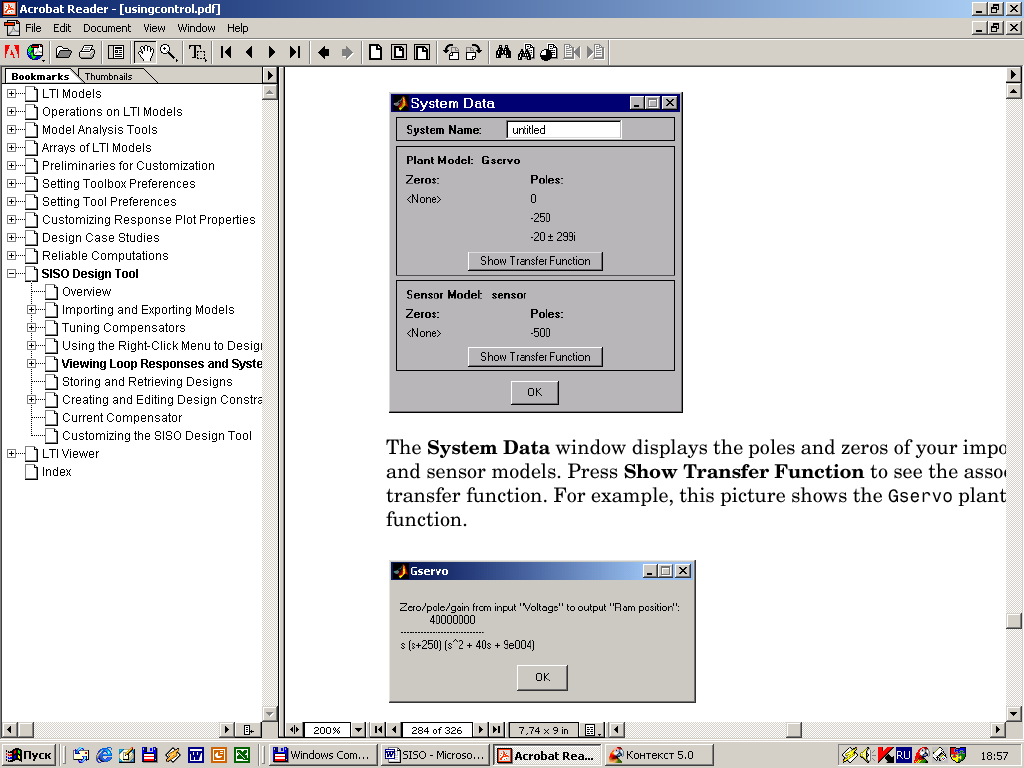Click the Go to next view arrow

(x=347, y=52)
